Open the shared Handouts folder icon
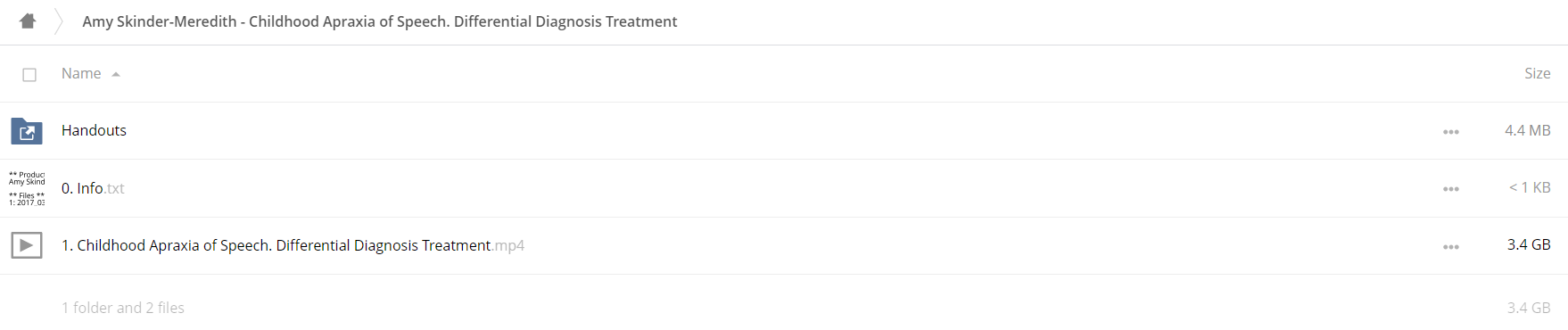This screenshot has height=330, width=1568. click(x=27, y=131)
